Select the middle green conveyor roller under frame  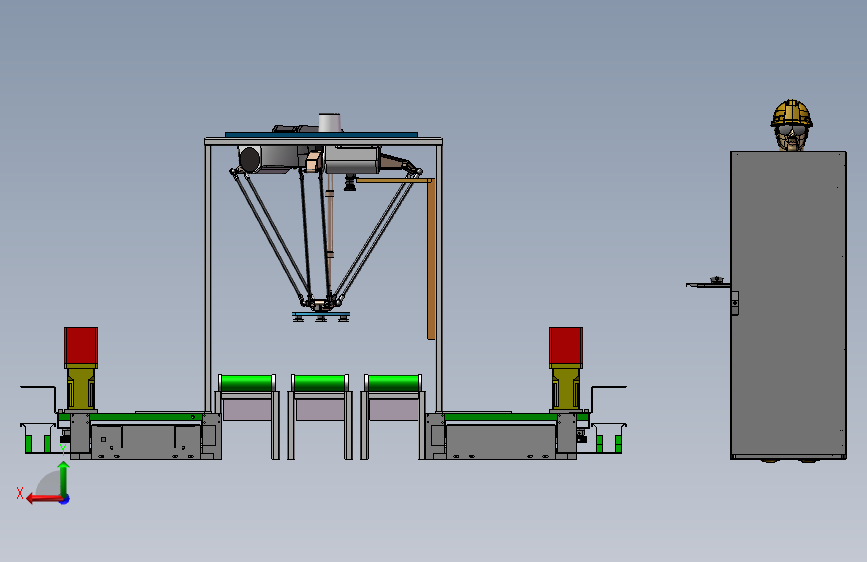point(320,383)
